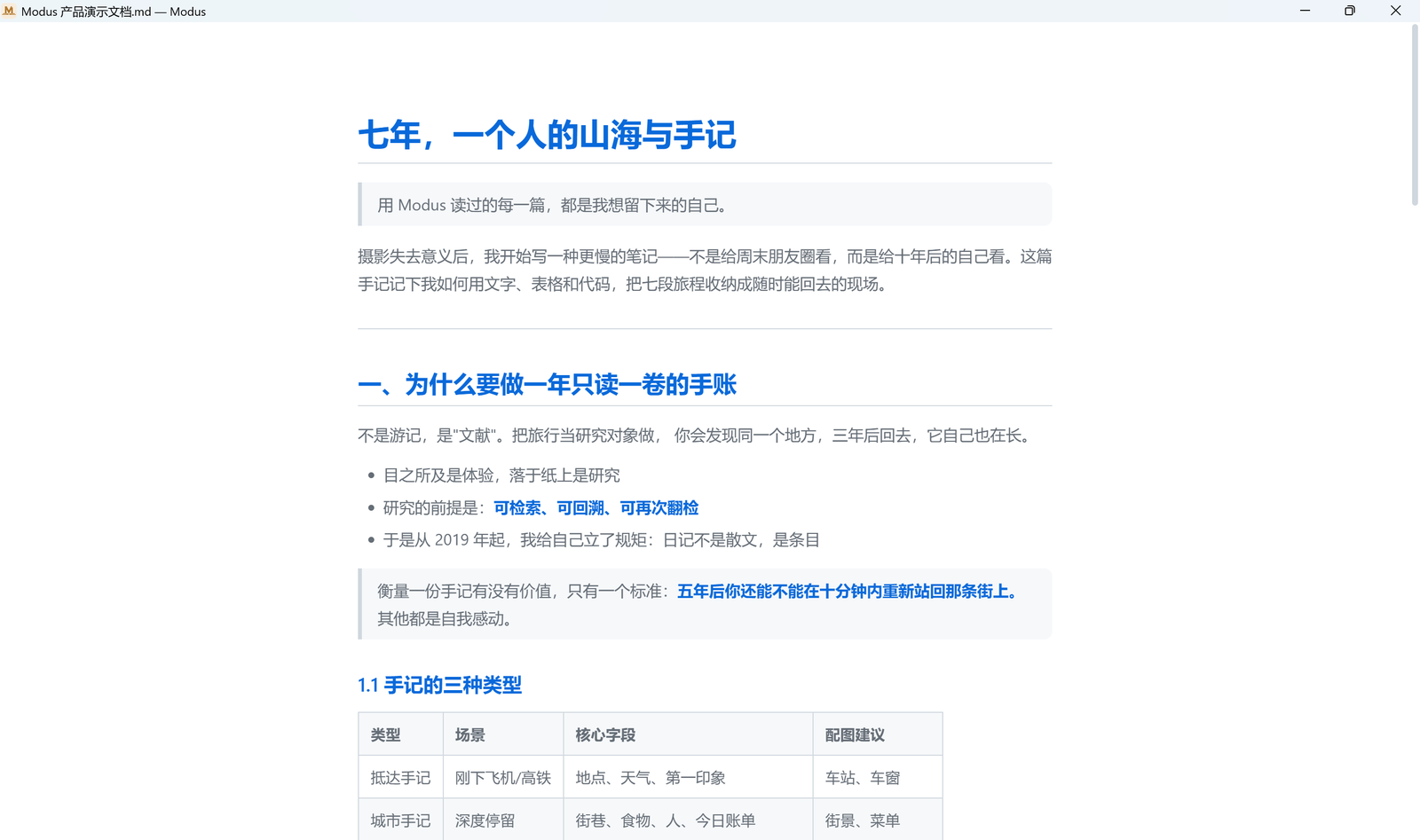Screen dimensions: 1420x840
Task: Click the main heading 七年，一个人的山海与手记
Action: click(x=547, y=136)
